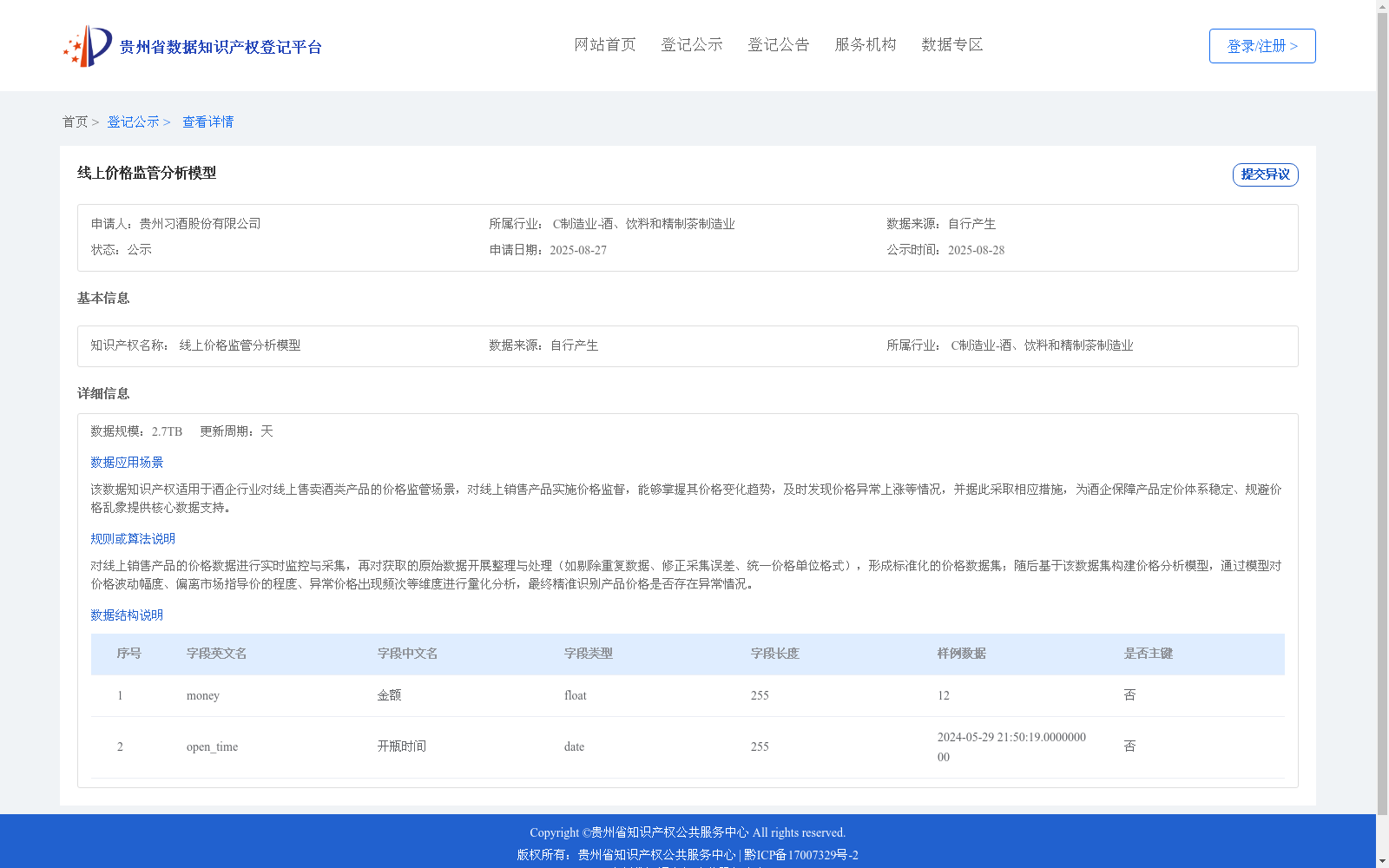This screenshot has height=868, width=1389.
Task: Click the 数据结构说明 section heading
Action: pos(127,615)
